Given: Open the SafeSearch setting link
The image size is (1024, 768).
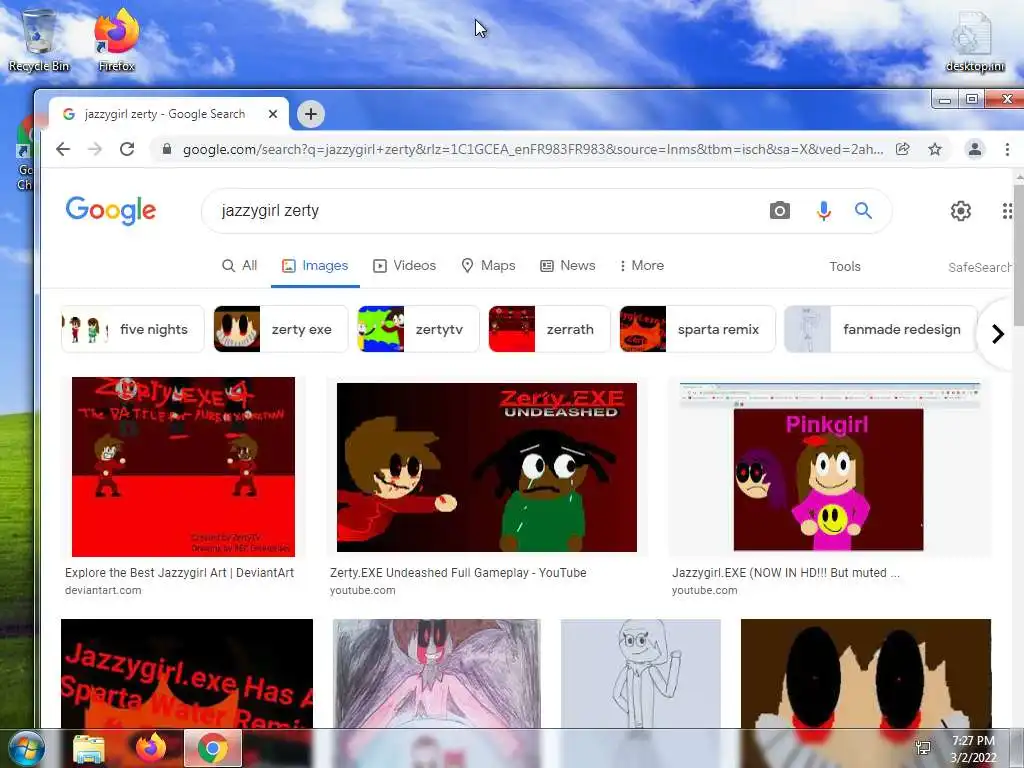Looking at the screenshot, I should point(980,267).
